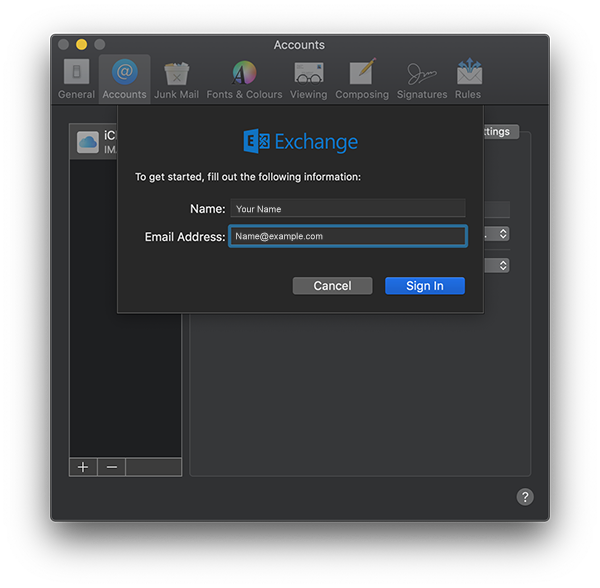This screenshot has width=600, height=588.
Task: Open the General preferences pane
Action: (76, 79)
